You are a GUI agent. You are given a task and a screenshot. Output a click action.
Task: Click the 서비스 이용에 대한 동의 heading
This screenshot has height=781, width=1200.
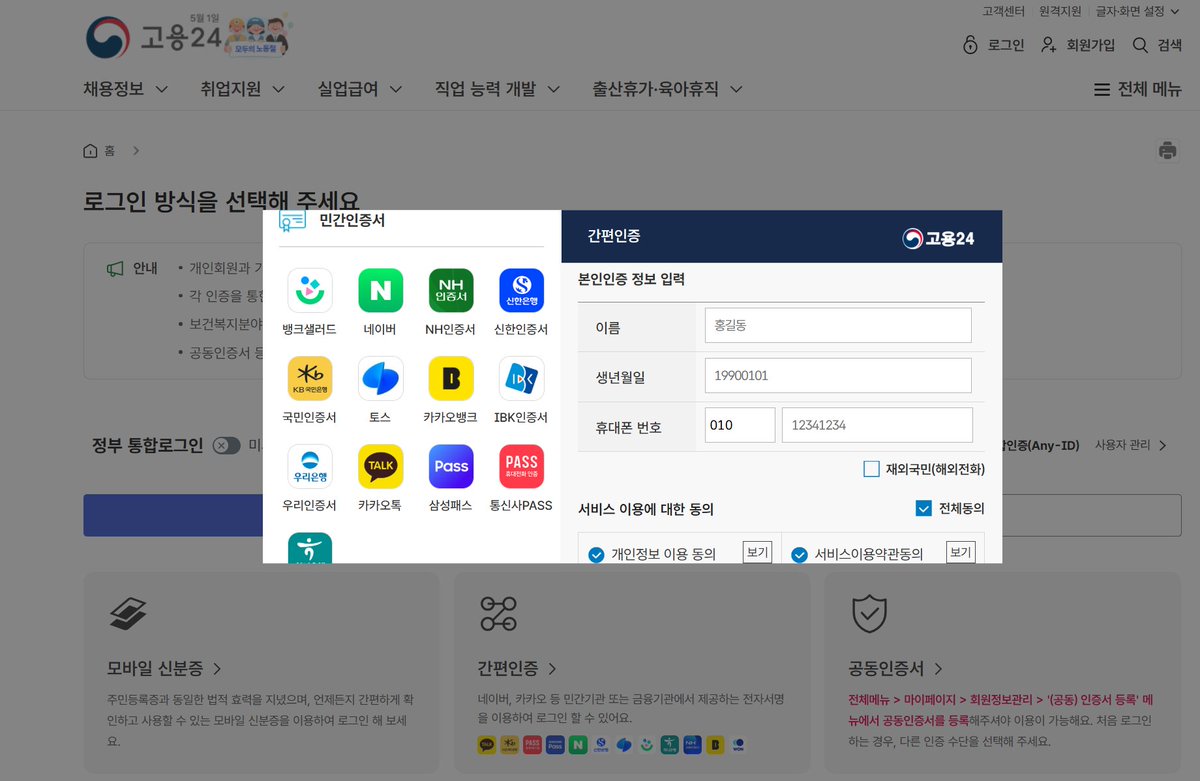(646, 509)
